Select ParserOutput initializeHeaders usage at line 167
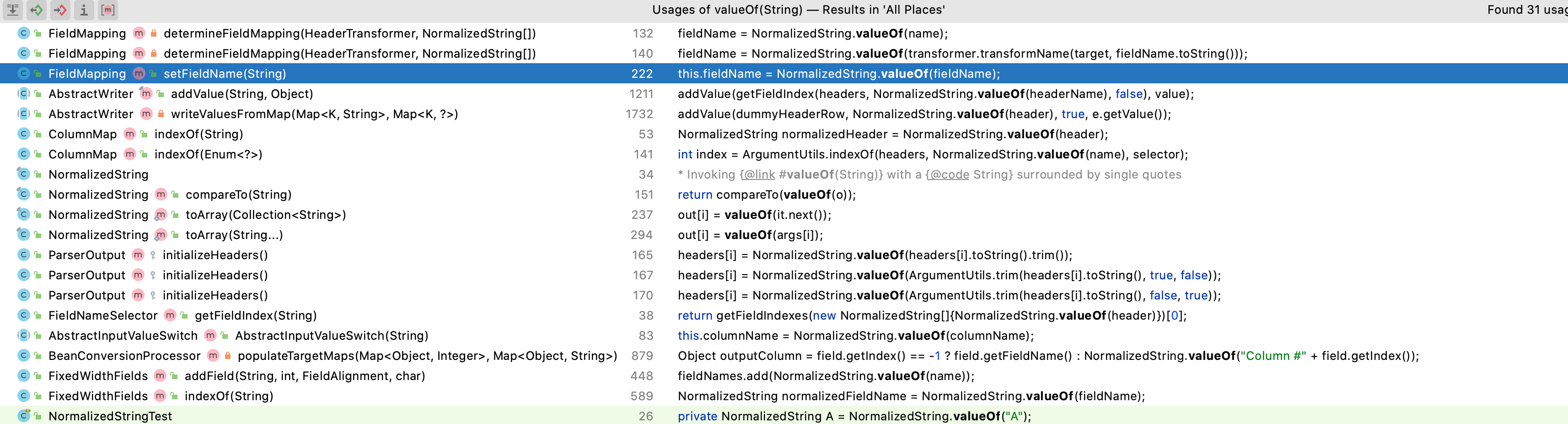This screenshot has height=424, width=1568. [784, 275]
